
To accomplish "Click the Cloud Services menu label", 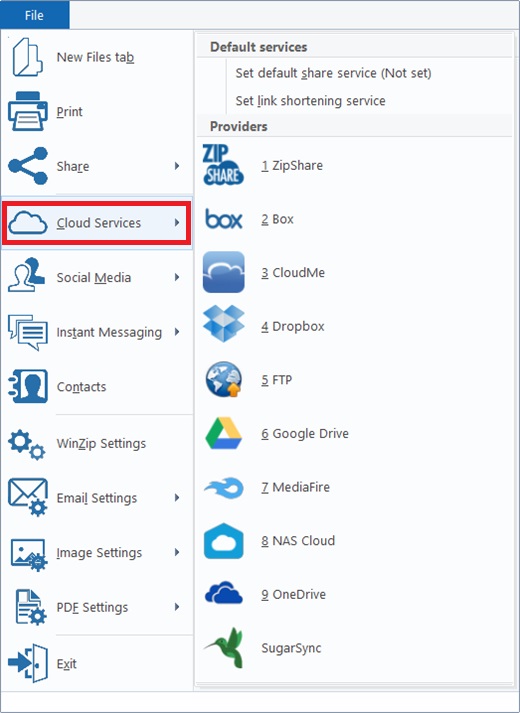I will (99, 223).
